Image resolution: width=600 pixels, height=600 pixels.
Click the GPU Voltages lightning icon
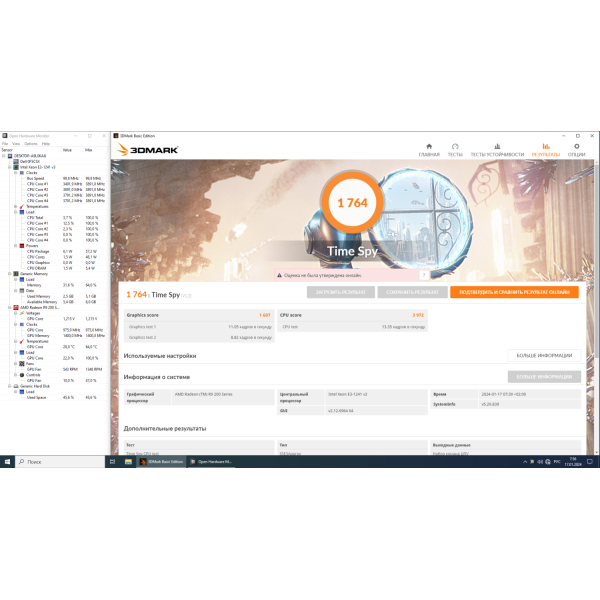(x=22, y=313)
